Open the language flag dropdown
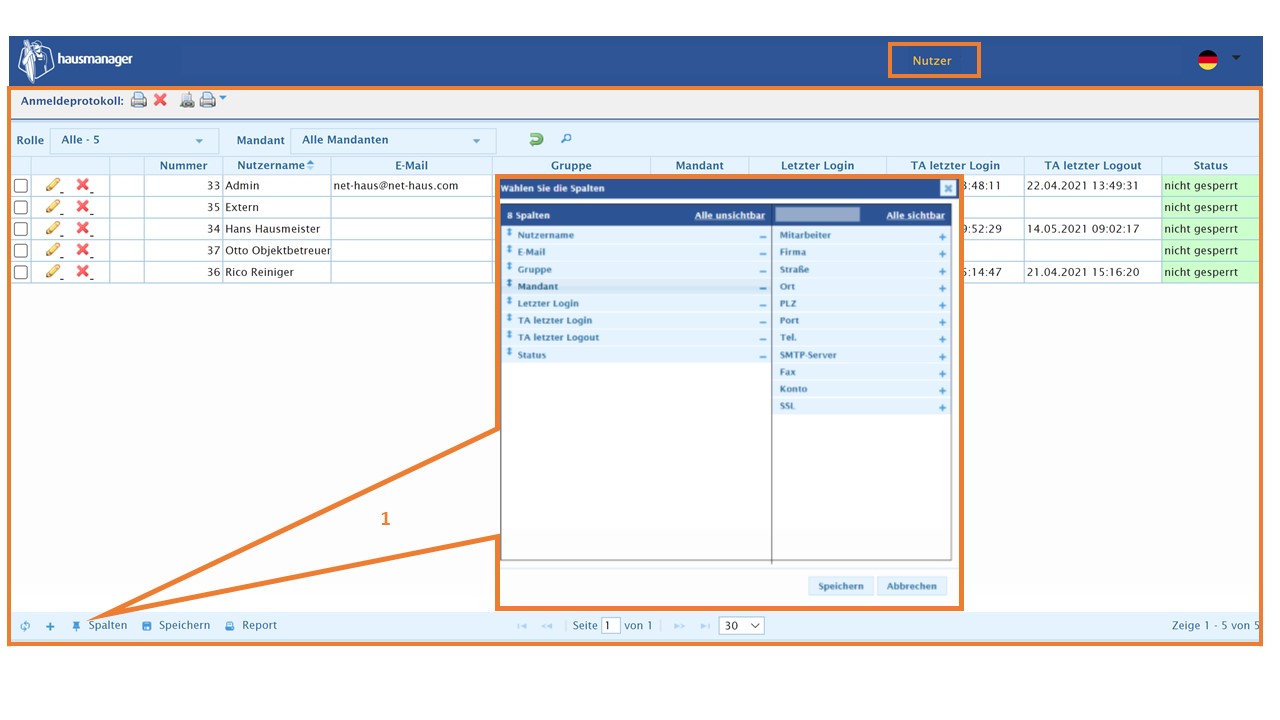The width and height of the screenshot is (1280, 720). (1236, 58)
